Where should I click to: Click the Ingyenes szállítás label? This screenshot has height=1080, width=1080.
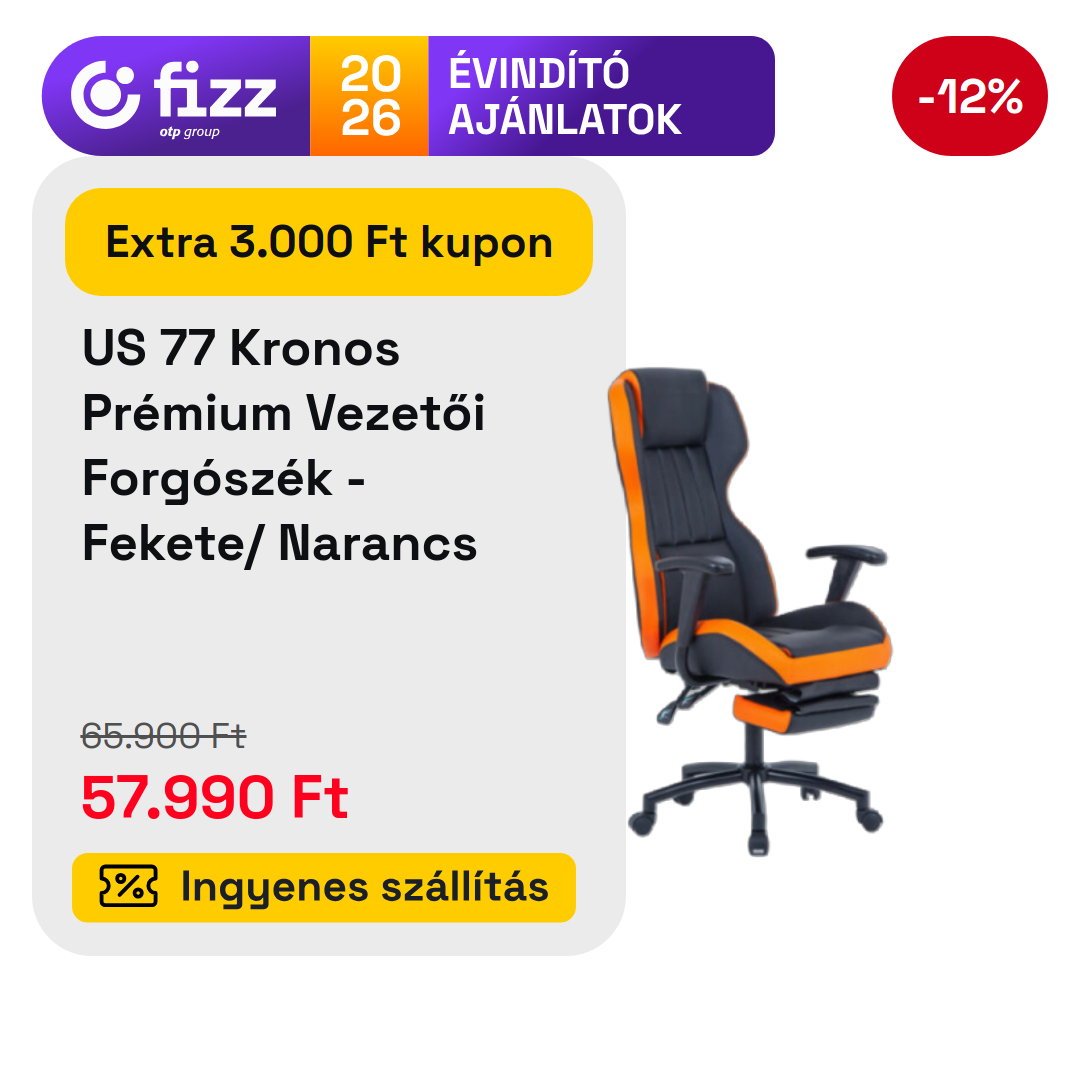click(364, 886)
